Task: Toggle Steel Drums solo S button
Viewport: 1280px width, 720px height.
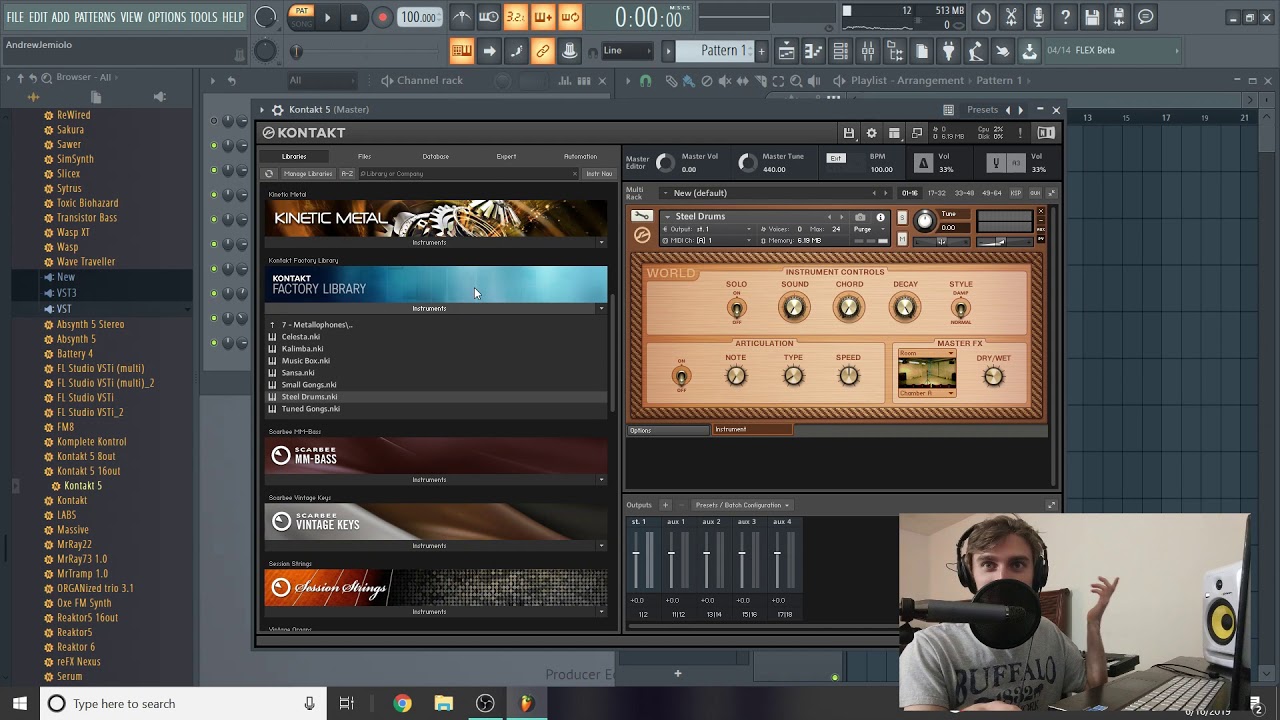Action: pyautogui.click(x=902, y=217)
